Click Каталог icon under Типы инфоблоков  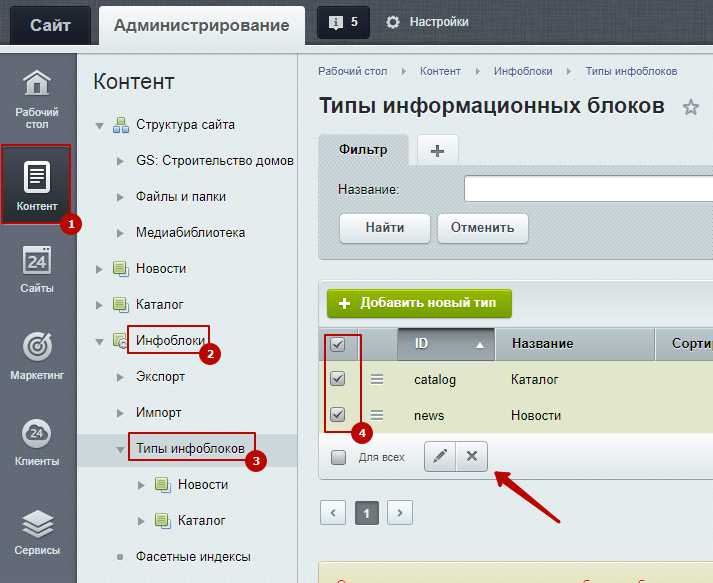tap(162, 520)
